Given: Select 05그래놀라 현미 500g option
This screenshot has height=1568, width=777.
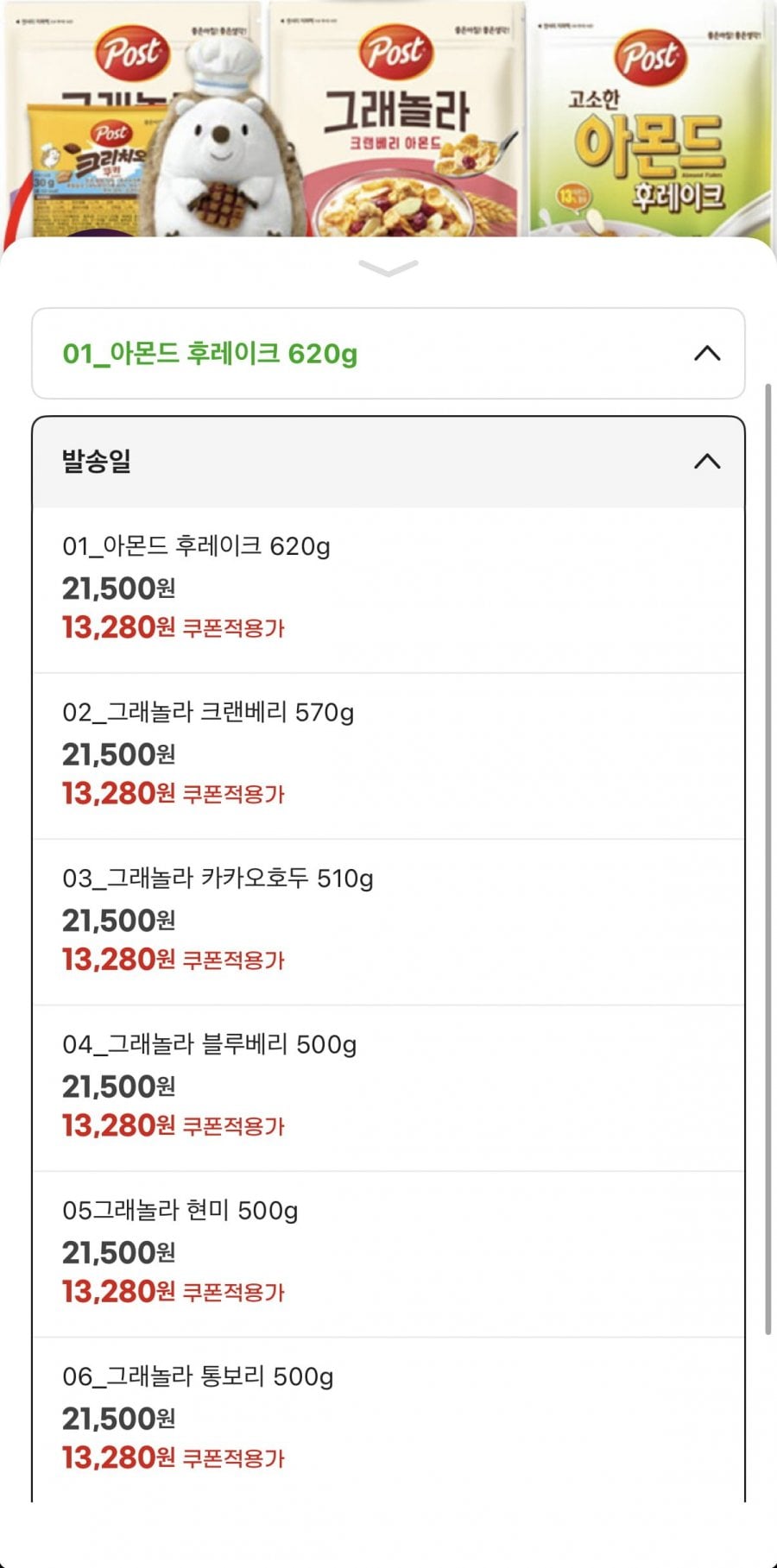Looking at the screenshot, I should tap(180, 1211).
